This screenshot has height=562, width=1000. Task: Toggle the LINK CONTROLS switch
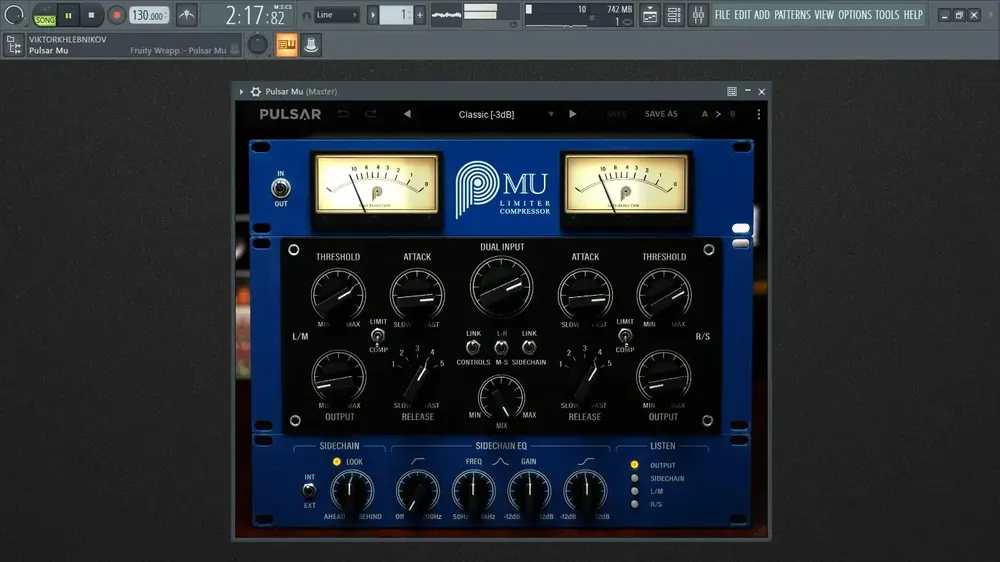pos(473,348)
